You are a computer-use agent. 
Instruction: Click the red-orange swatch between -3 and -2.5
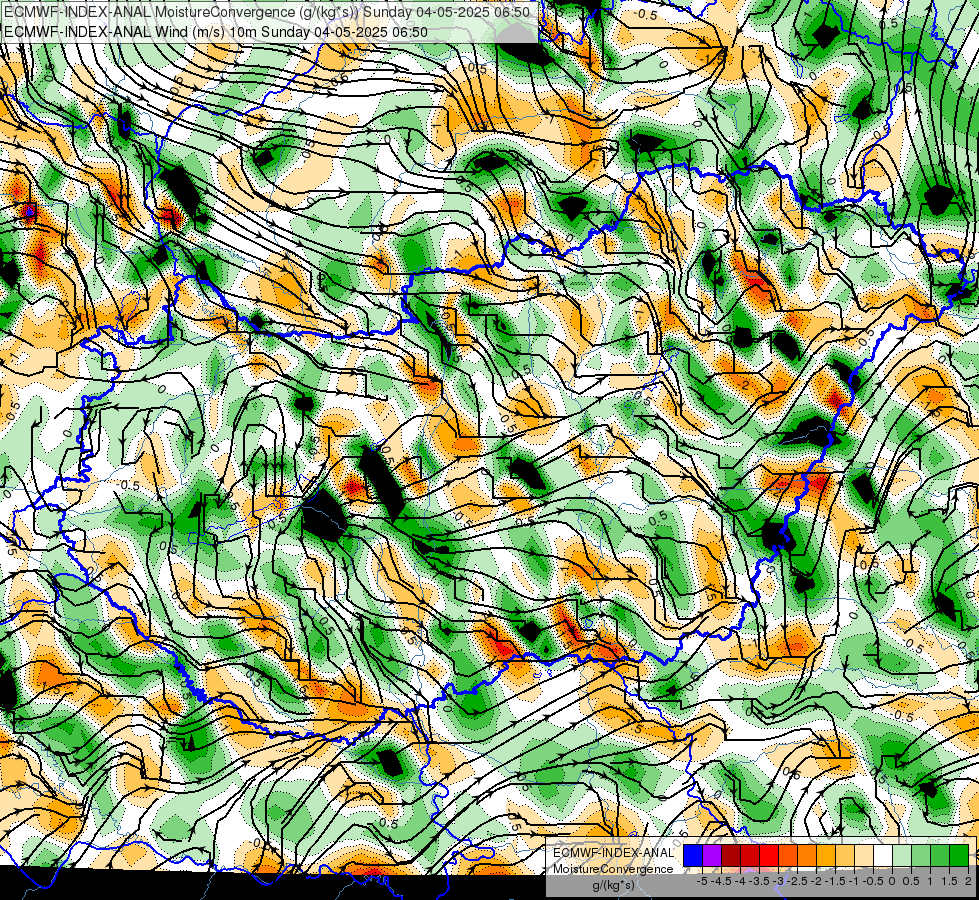point(788,855)
